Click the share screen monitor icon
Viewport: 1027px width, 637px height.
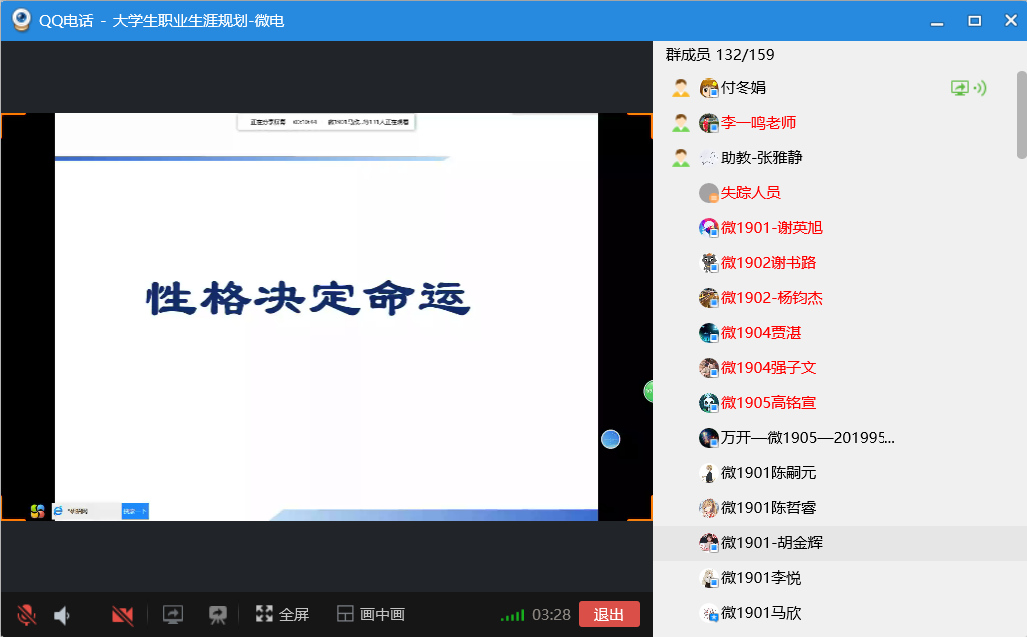coord(173,615)
